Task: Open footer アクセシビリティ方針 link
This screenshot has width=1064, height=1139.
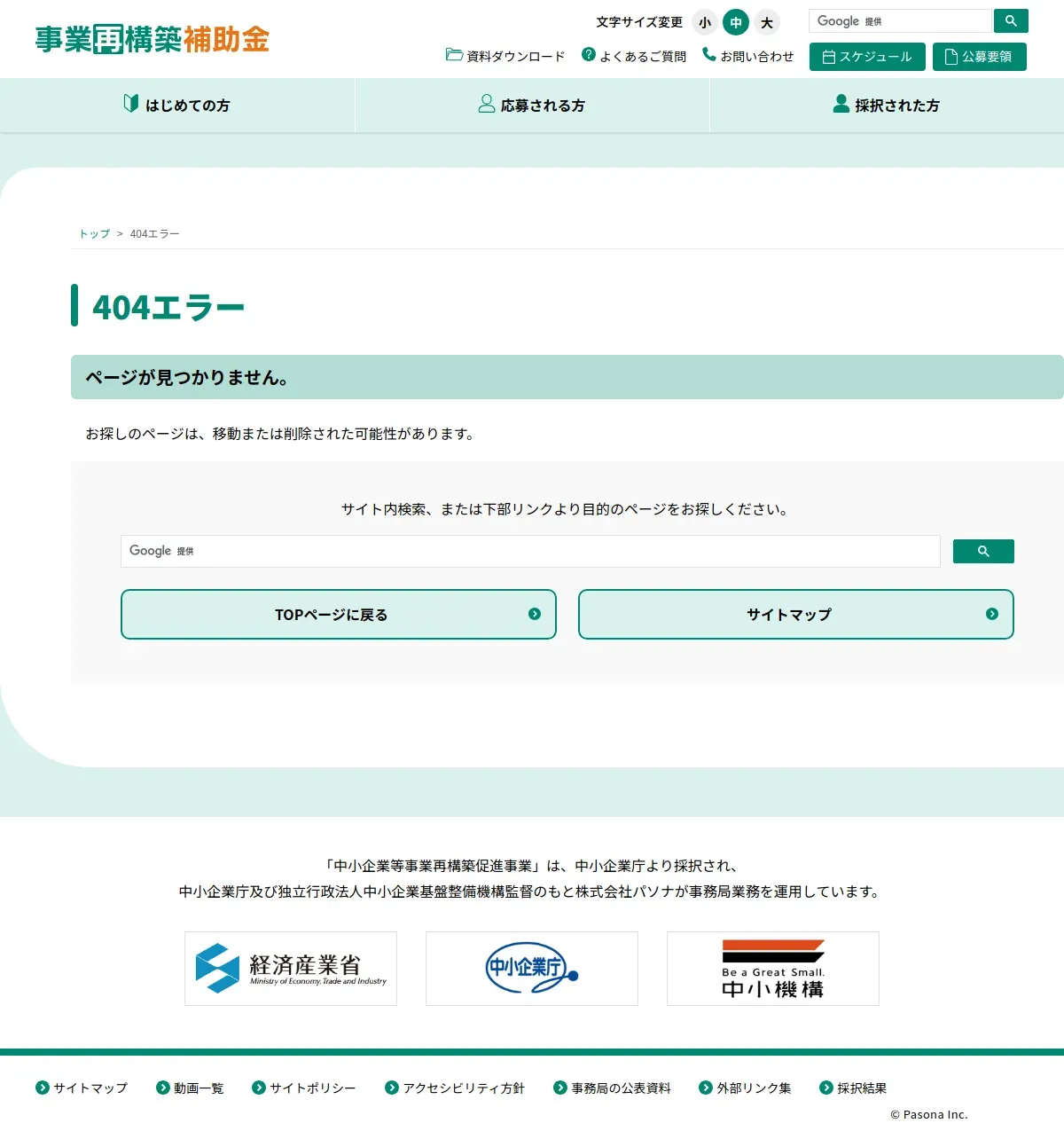Action: [455, 1088]
